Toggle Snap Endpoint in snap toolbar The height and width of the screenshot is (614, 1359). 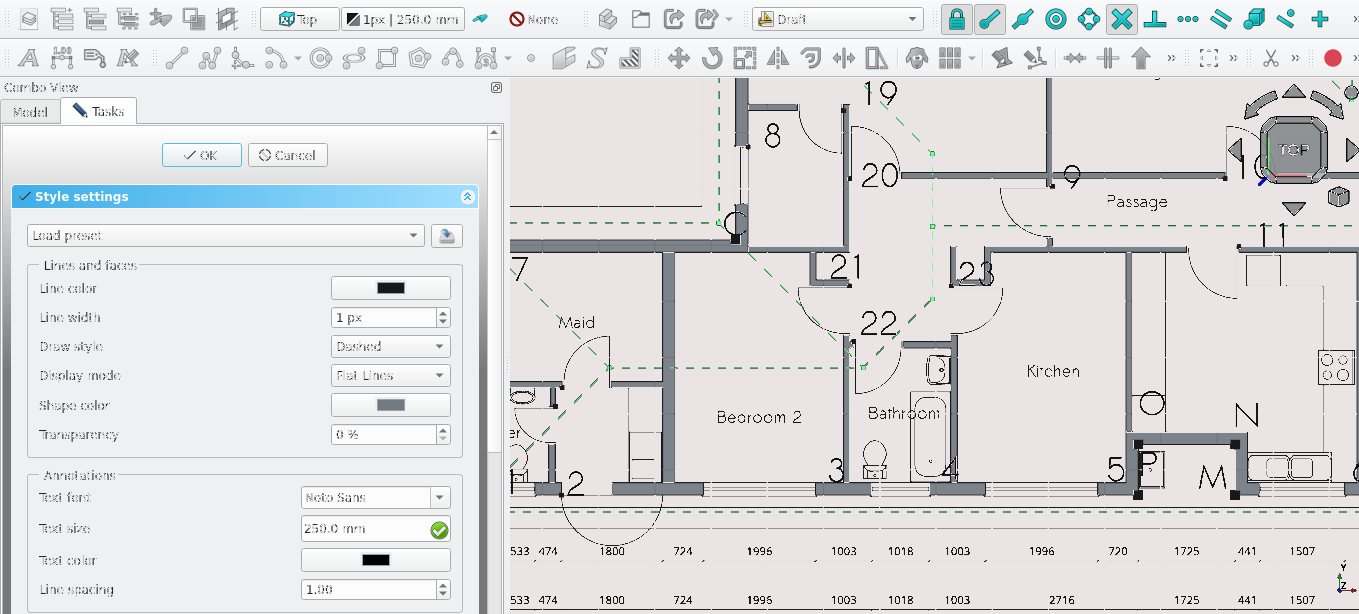click(990, 19)
